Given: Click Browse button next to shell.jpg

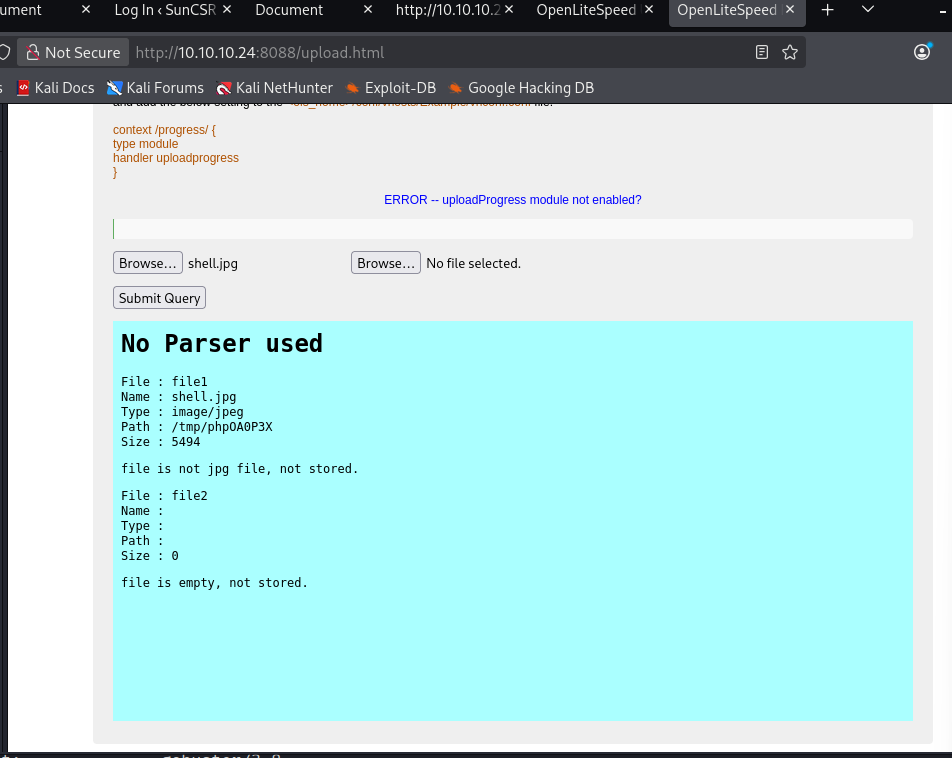Looking at the screenshot, I should [x=148, y=264].
